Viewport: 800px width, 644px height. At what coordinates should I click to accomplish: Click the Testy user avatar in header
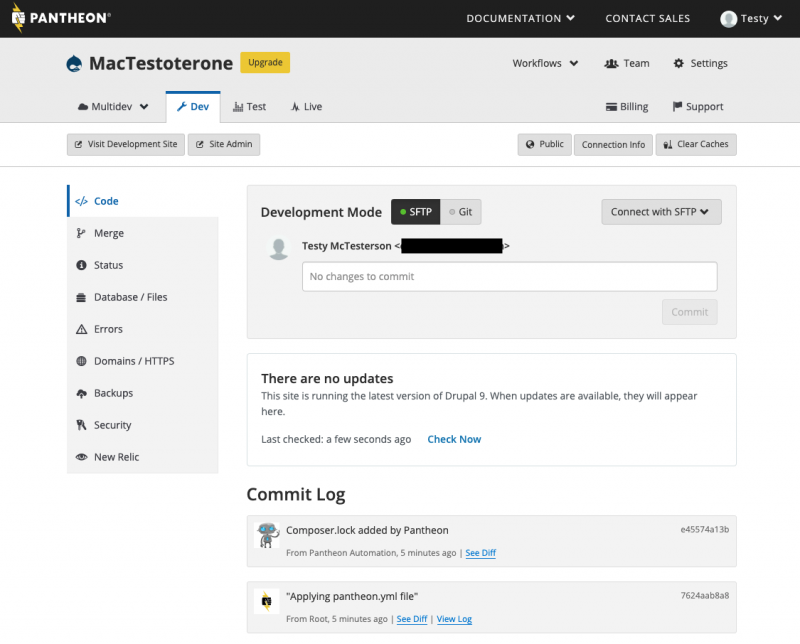[x=728, y=19]
